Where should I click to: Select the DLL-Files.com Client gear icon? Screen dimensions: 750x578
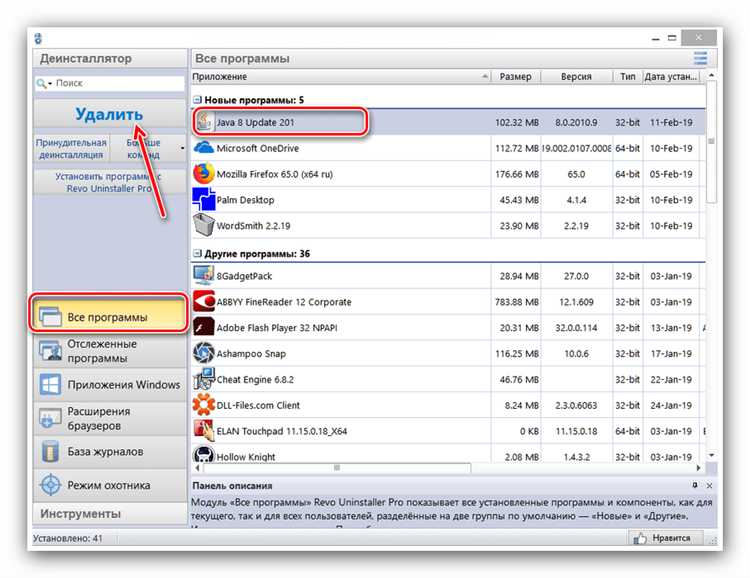tap(204, 405)
